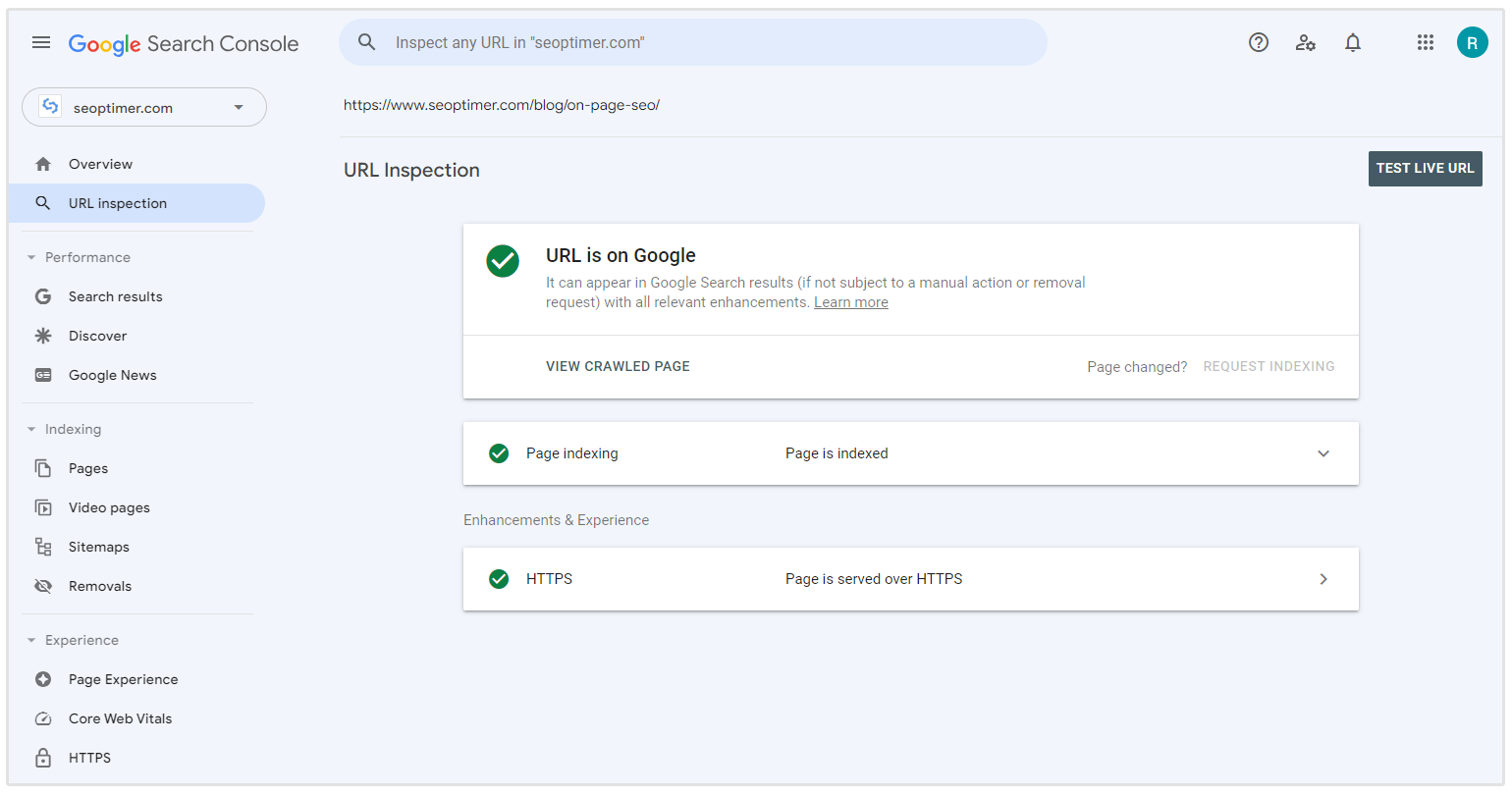Open the account avatar 'R'
The width and height of the screenshot is (1512, 795).
[x=1472, y=42]
